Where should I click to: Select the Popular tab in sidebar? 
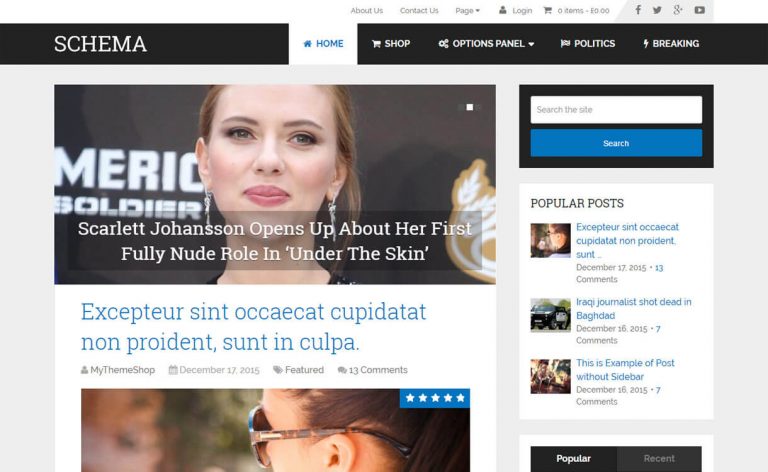(573, 459)
